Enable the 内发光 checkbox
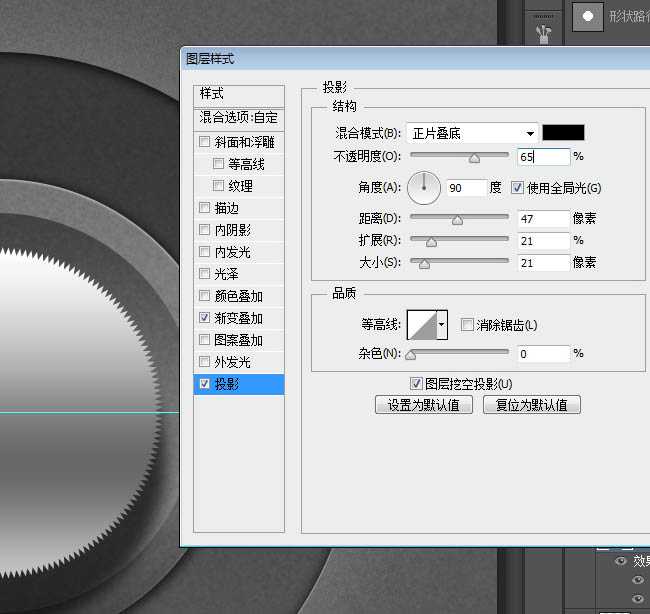This screenshot has width=650, height=614. click(204, 251)
